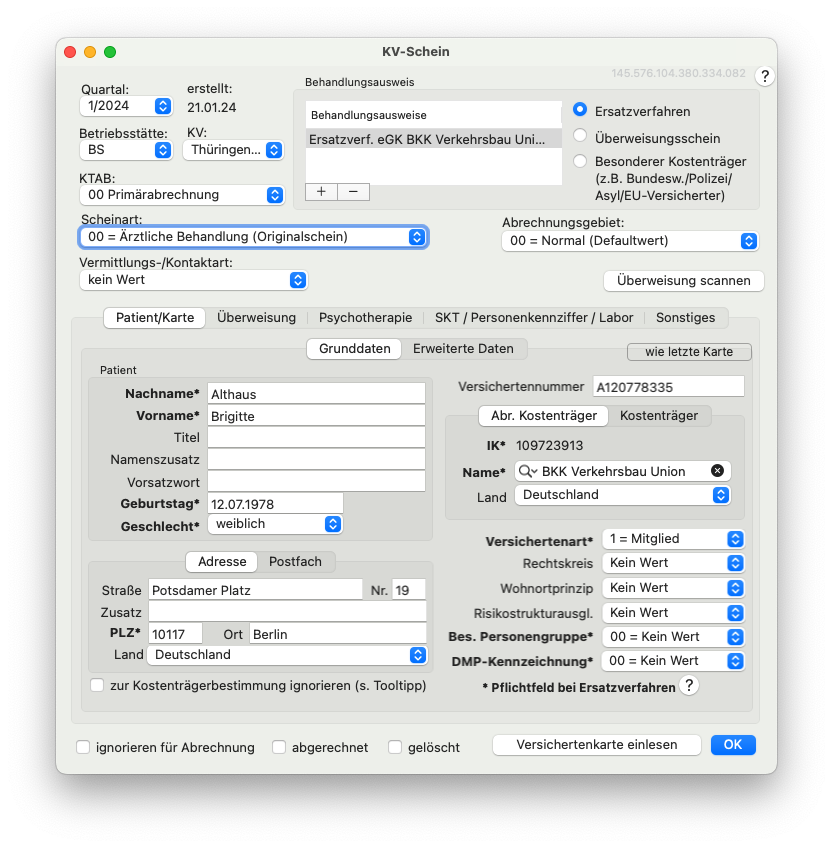Switch to the Psychotherapie tab
Viewport: 833px width, 848px height.
pyautogui.click(x=365, y=317)
